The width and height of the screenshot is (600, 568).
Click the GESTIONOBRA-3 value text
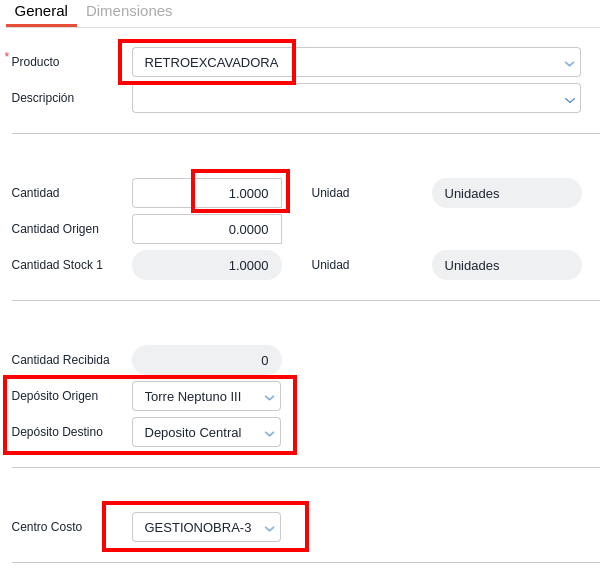point(198,527)
